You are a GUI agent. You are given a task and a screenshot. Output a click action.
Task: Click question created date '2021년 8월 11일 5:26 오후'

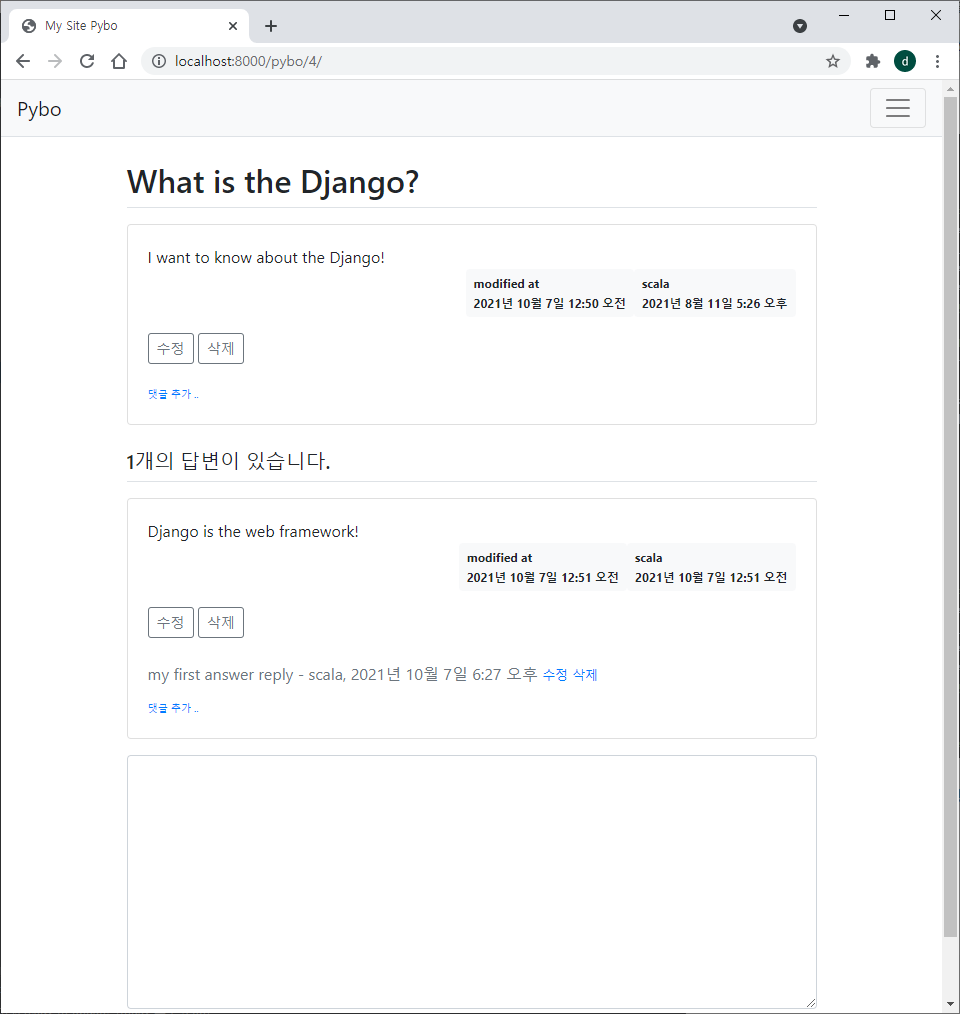[714, 303]
